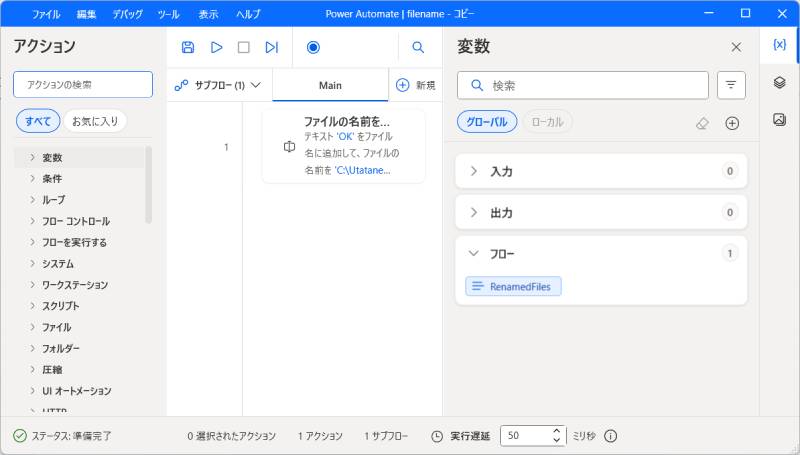The height and width of the screenshot is (455, 800).
Task: Open the ファイル menu
Action: coord(46,14)
